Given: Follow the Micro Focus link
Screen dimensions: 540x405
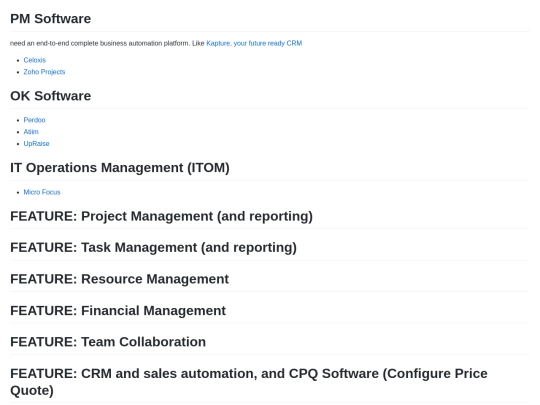Looking at the screenshot, I should pyautogui.click(x=42, y=192).
